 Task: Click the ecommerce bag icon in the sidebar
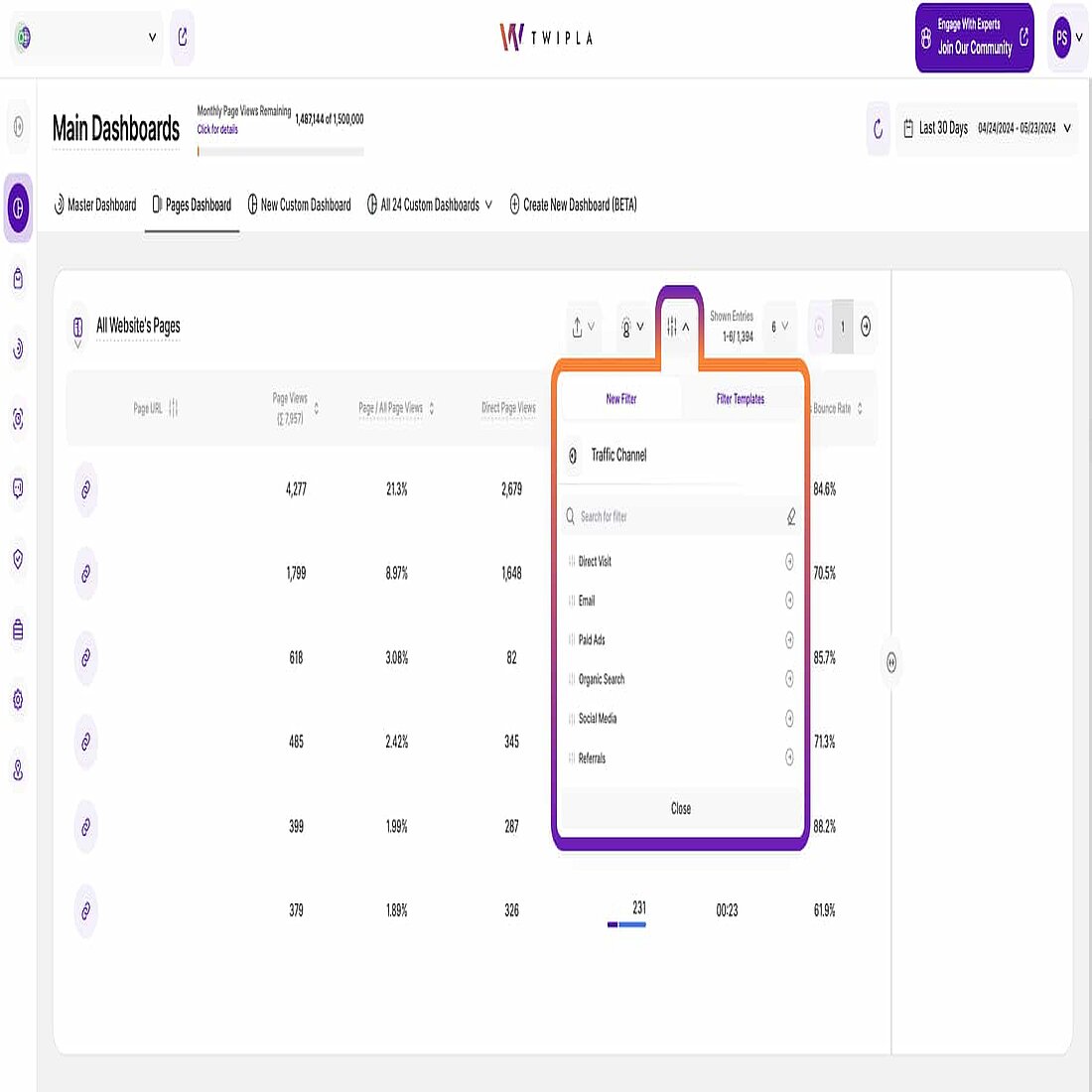[17, 279]
